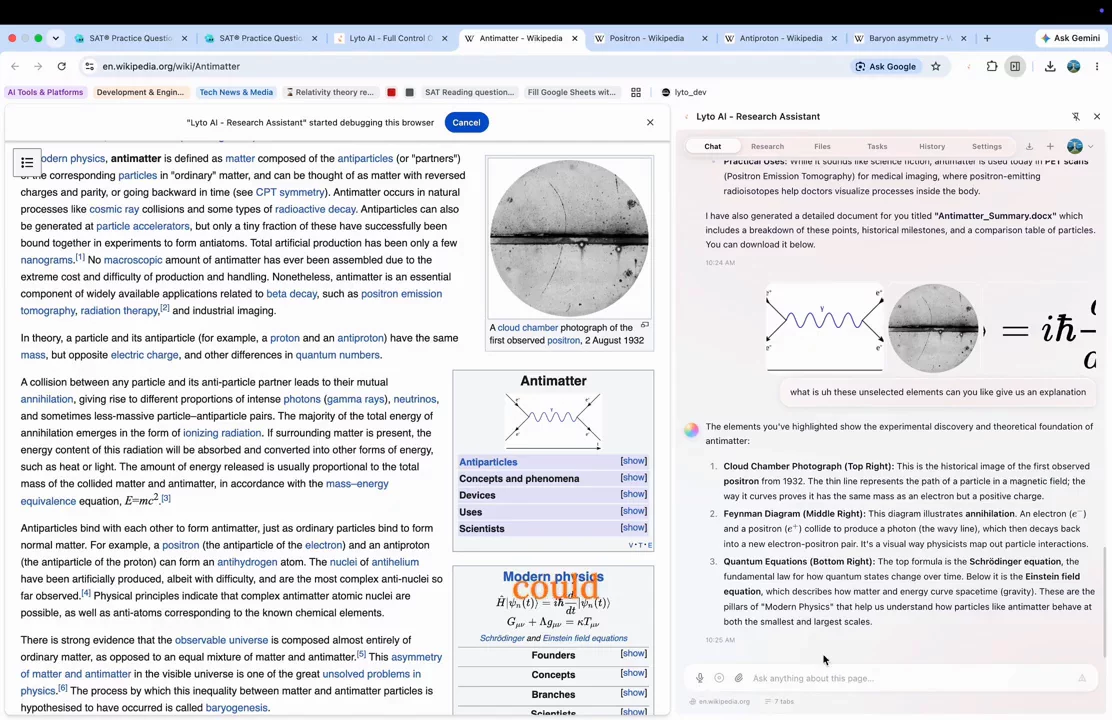Click the download icon in Lyto AI tab row
Image resolution: width=1112 pixels, height=720 pixels.
[x=1029, y=146]
